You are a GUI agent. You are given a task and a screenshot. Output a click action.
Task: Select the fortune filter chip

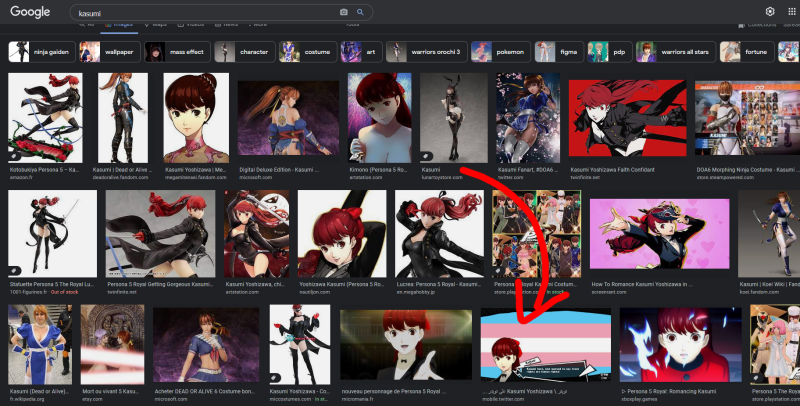tap(747, 52)
